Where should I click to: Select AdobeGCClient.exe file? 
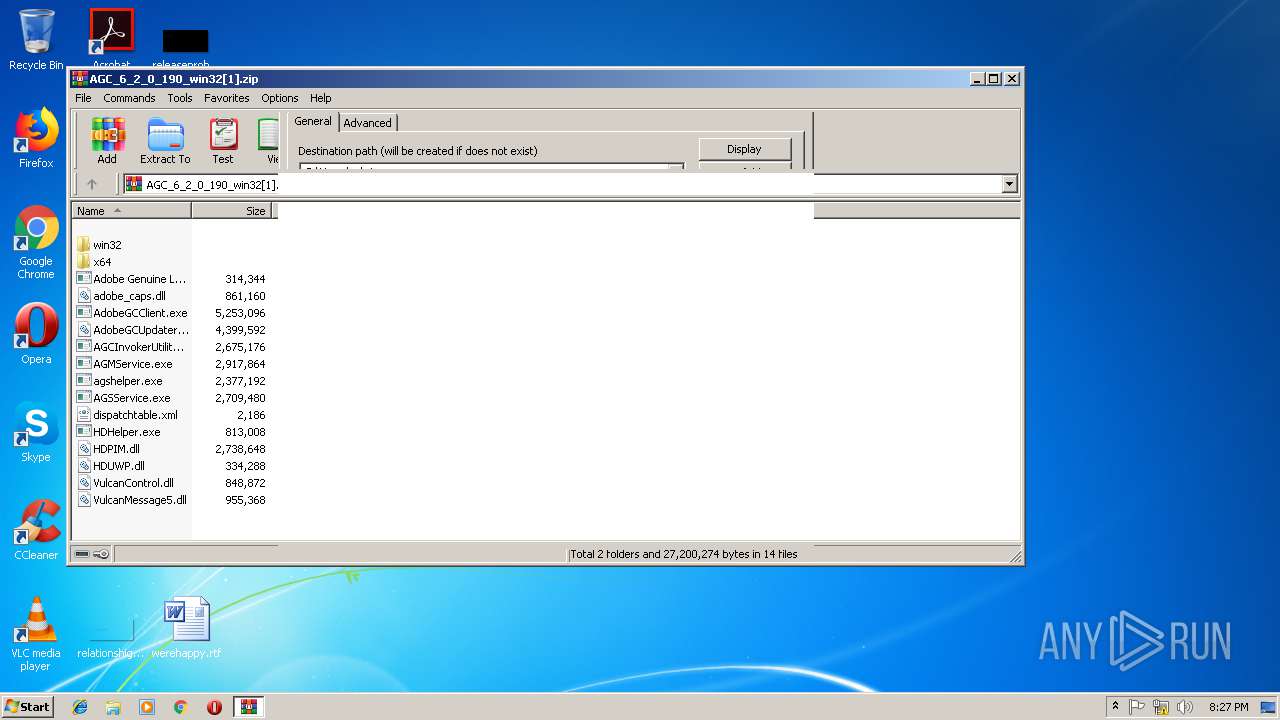pyautogui.click(x=140, y=313)
